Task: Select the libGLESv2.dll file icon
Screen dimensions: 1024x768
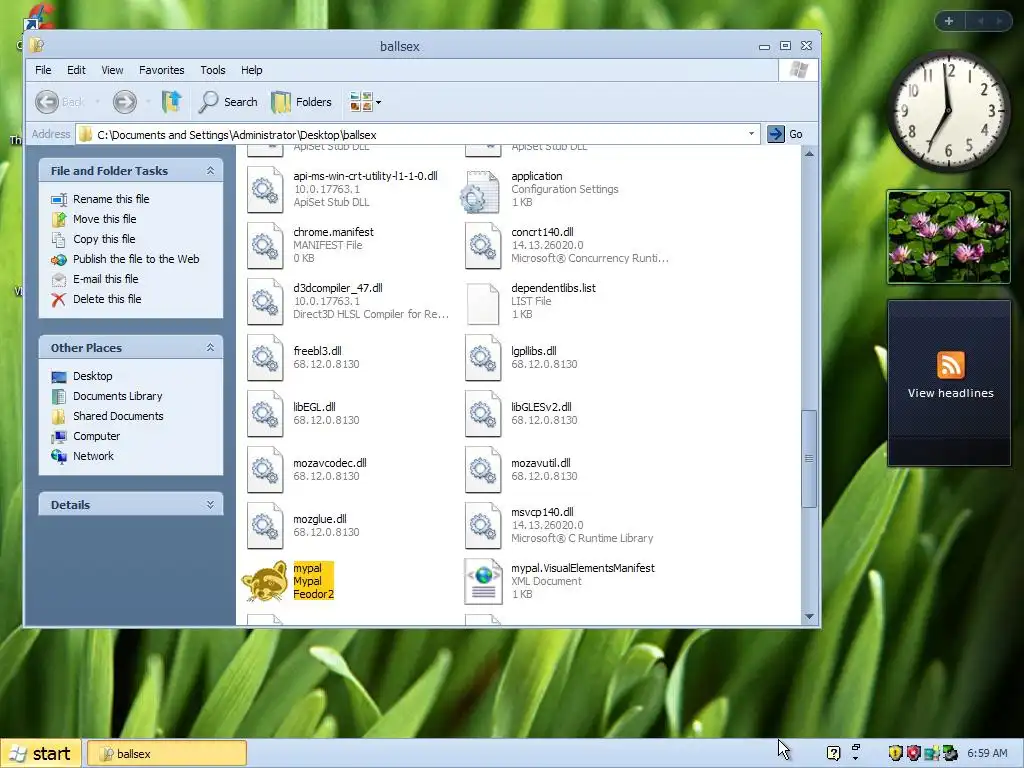Action: pos(483,414)
